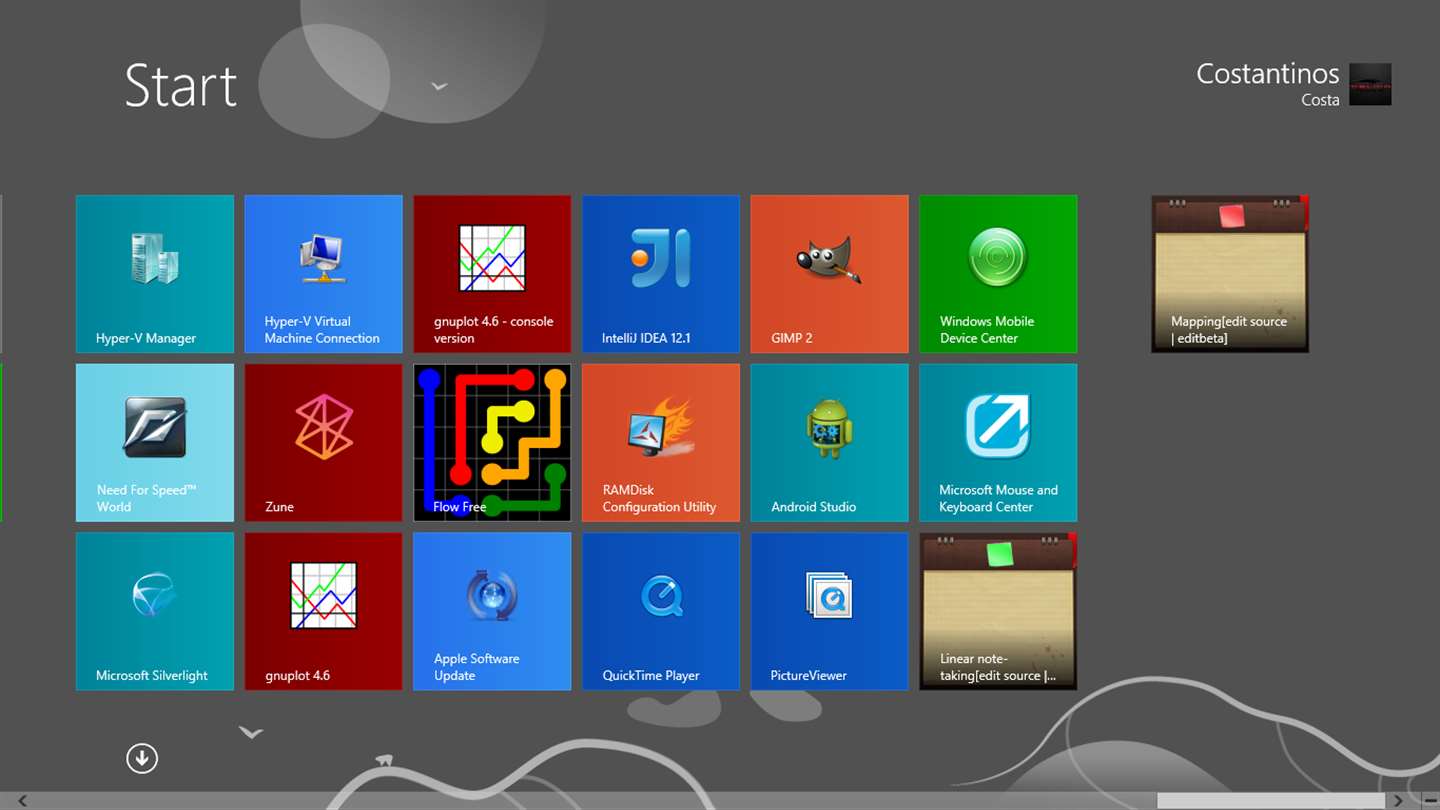Open the Microsoft Silverlight tile
Screen dimensions: 1440x810
[x=155, y=611]
